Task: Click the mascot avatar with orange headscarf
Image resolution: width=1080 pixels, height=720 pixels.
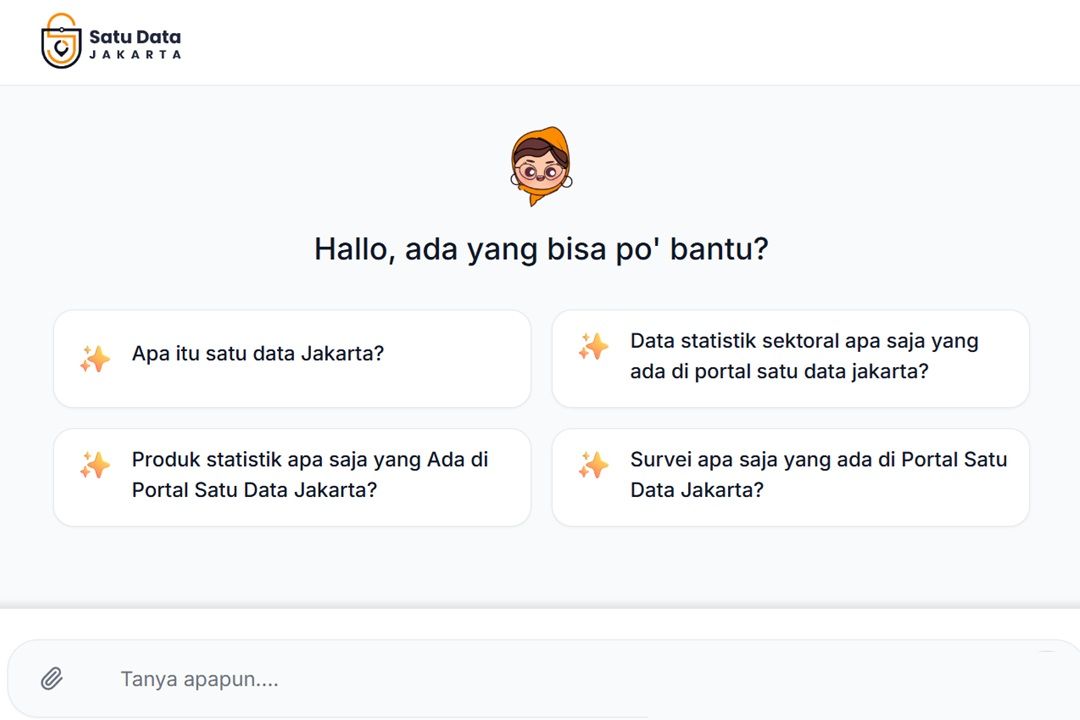Action: (541, 166)
